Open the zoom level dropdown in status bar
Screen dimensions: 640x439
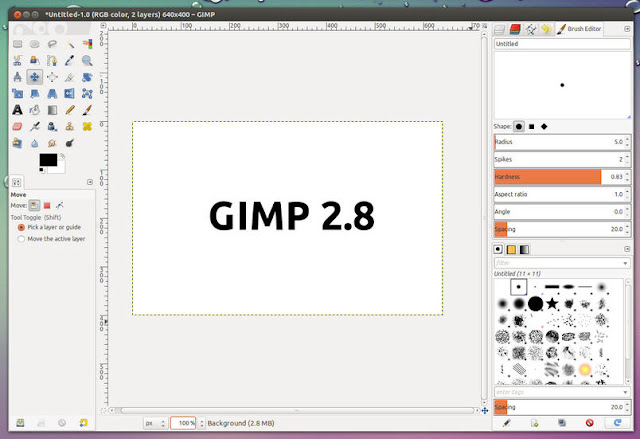pyautogui.click(x=202, y=423)
